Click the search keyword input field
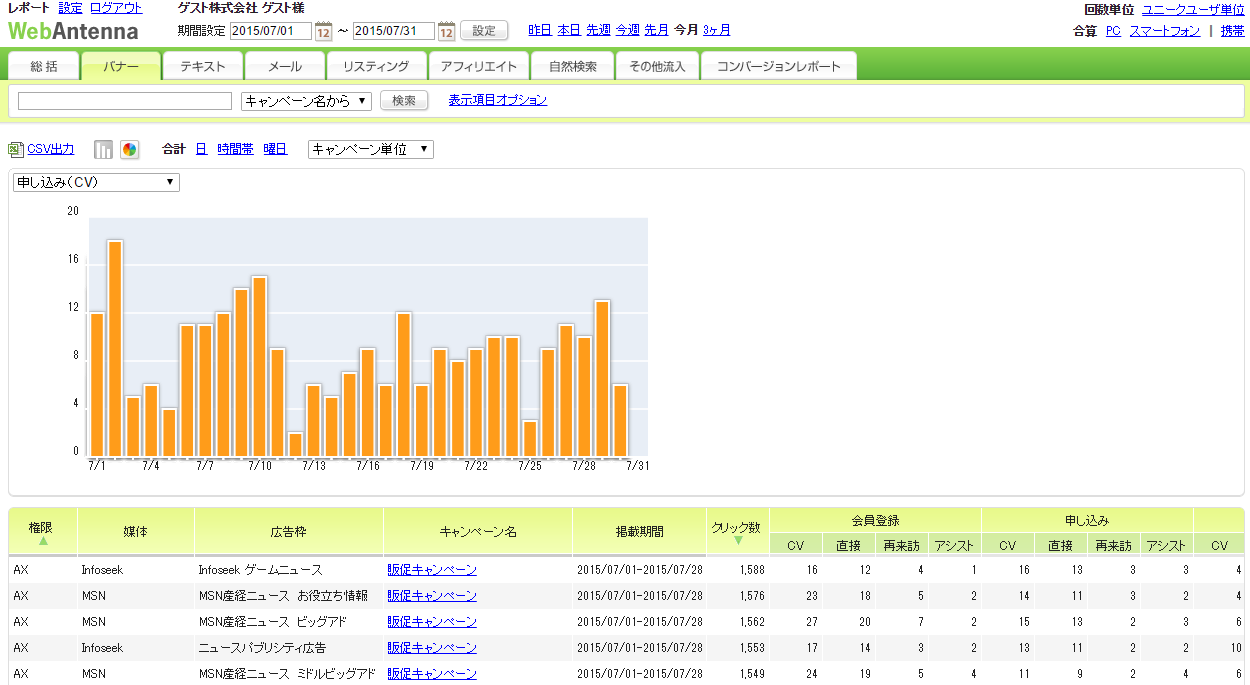The image size is (1250, 685). coord(125,101)
